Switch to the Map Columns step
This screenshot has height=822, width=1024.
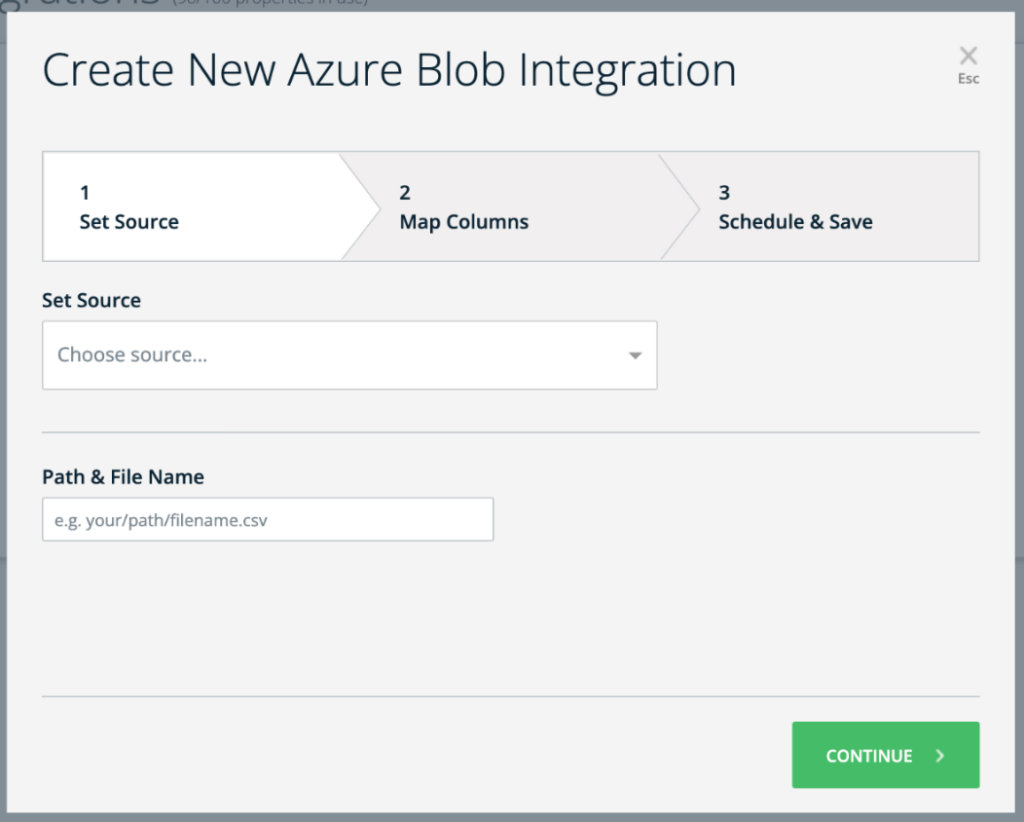(463, 207)
